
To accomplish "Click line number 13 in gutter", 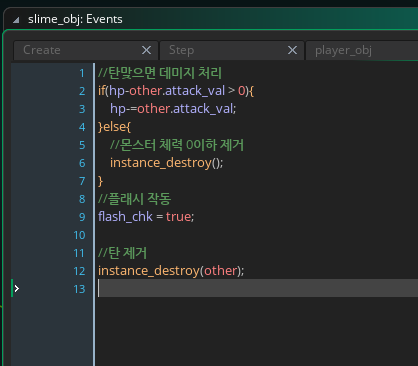I will 80,289.
